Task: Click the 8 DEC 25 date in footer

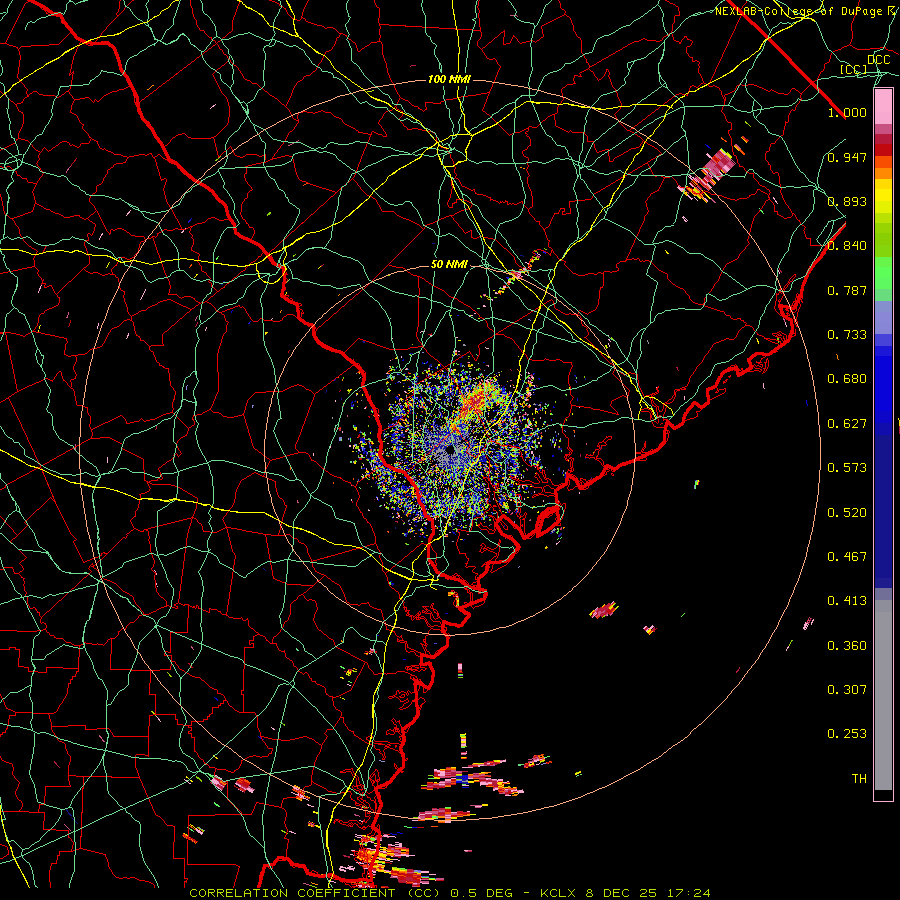Action: [x=622, y=893]
